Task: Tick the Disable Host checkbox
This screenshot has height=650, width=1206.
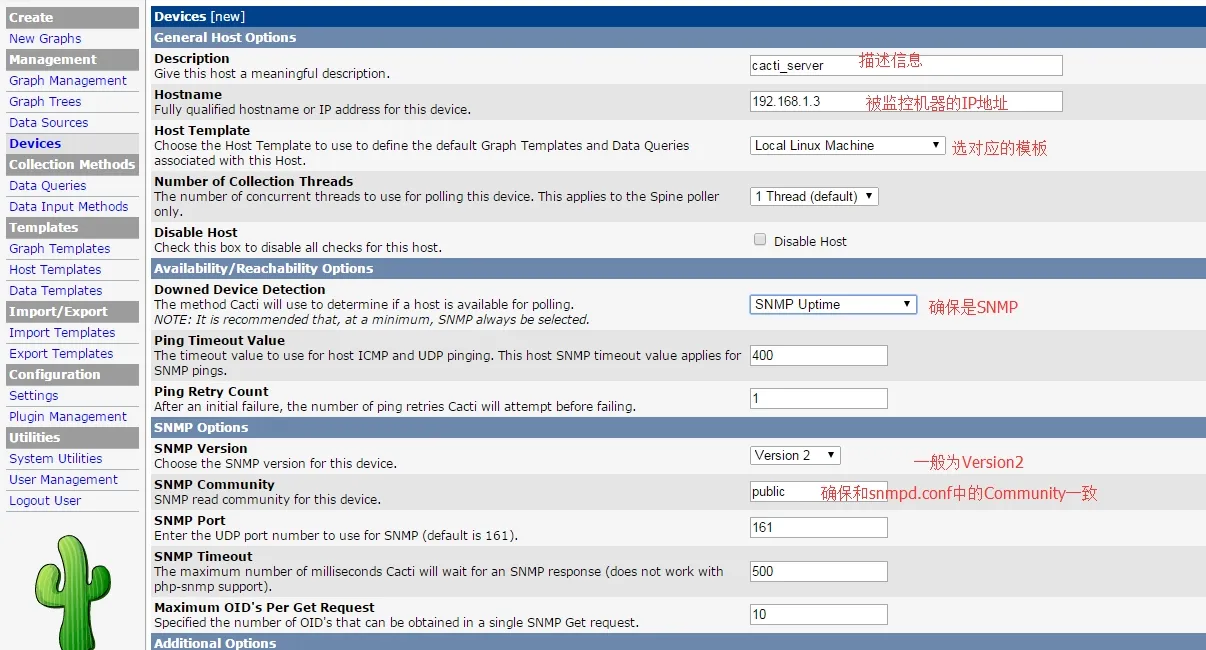Action: point(760,240)
